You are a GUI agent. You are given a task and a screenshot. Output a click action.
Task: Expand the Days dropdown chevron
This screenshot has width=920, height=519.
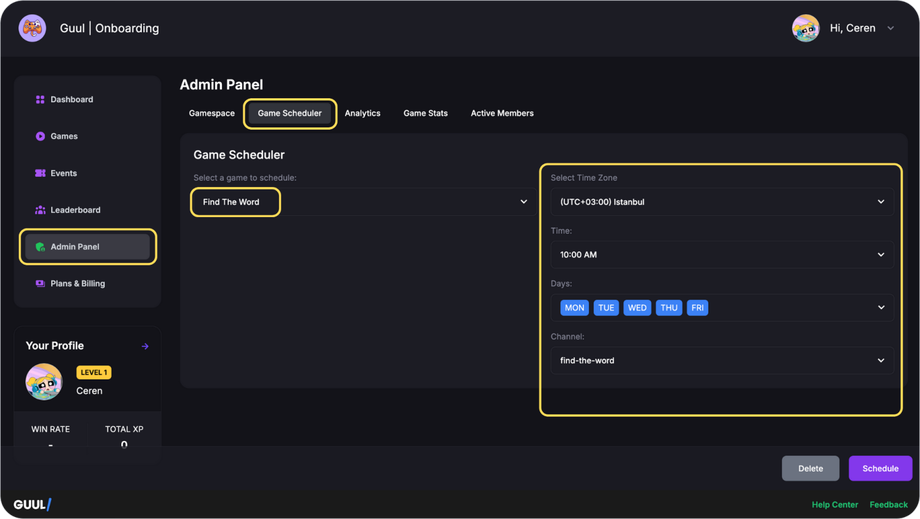pos(881,307)
